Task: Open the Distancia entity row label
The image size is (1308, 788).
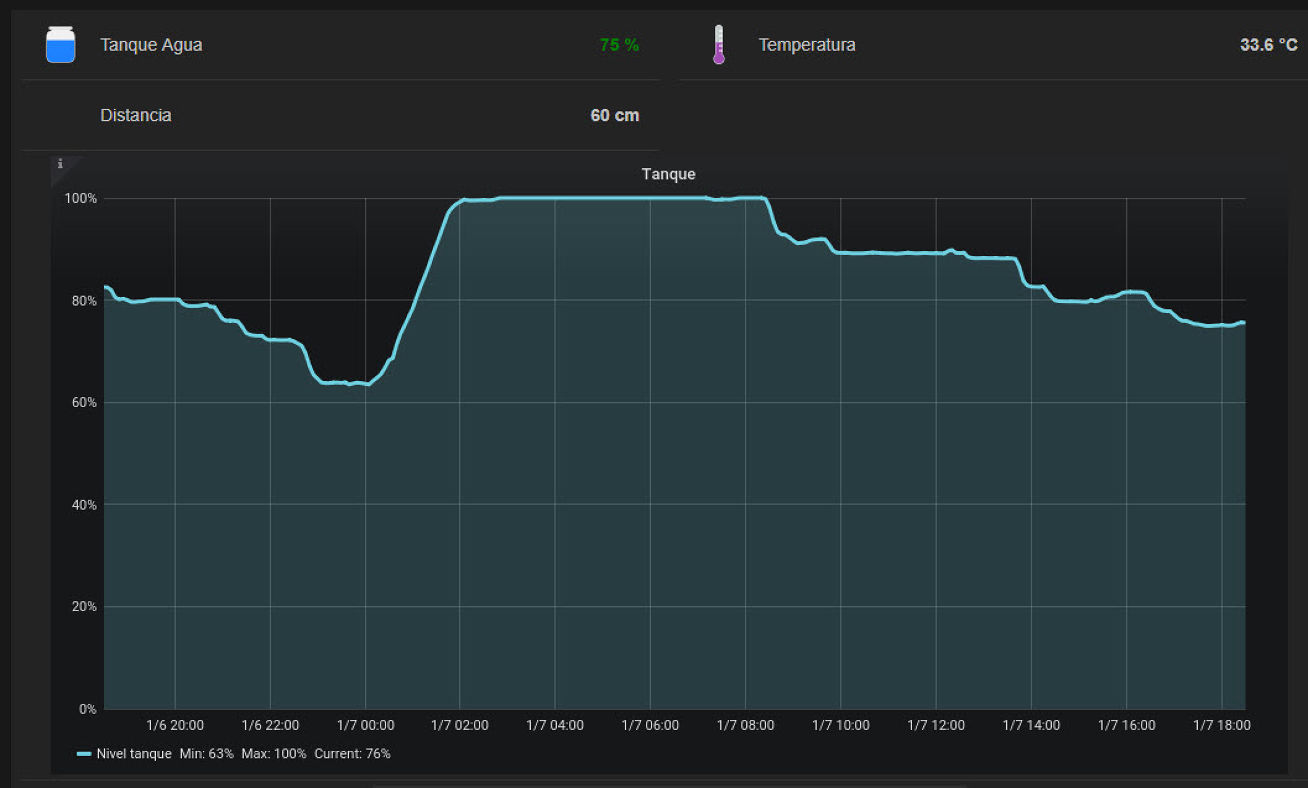Action: (136, 115)
